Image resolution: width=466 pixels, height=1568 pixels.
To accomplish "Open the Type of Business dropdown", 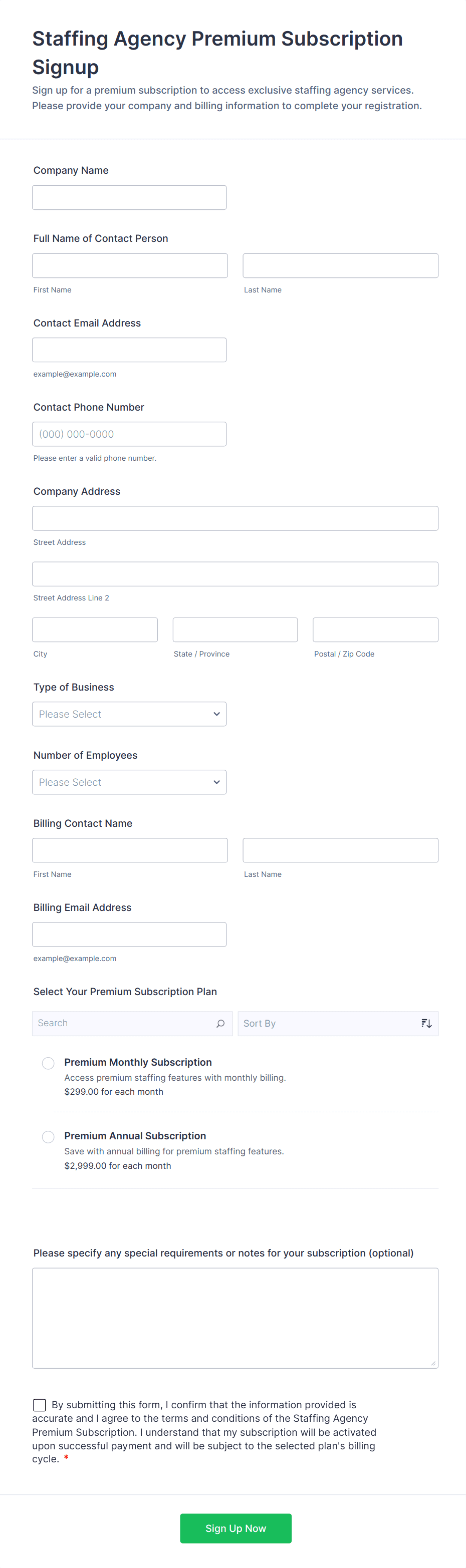I will tap(129, 714).
